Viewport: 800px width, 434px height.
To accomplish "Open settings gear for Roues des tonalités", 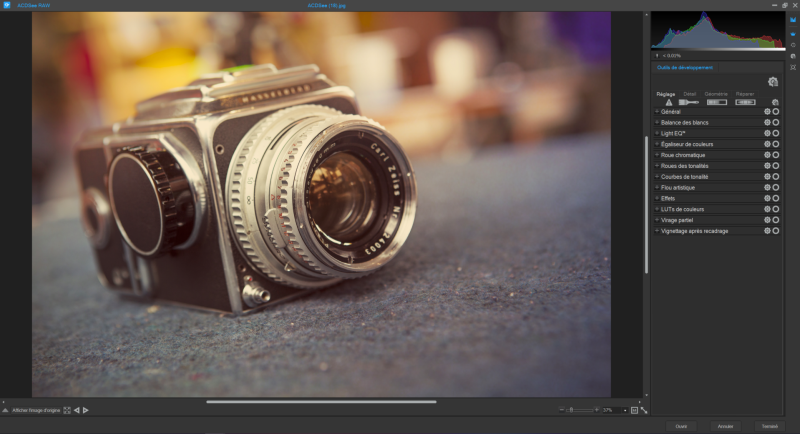I will 767,166.
